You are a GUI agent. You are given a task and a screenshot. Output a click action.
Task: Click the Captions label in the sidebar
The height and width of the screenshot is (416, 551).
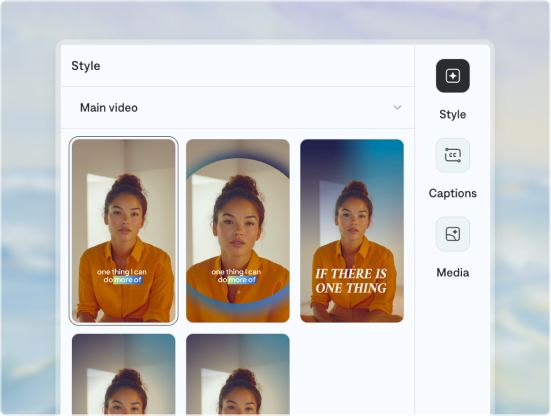[453, 193]
